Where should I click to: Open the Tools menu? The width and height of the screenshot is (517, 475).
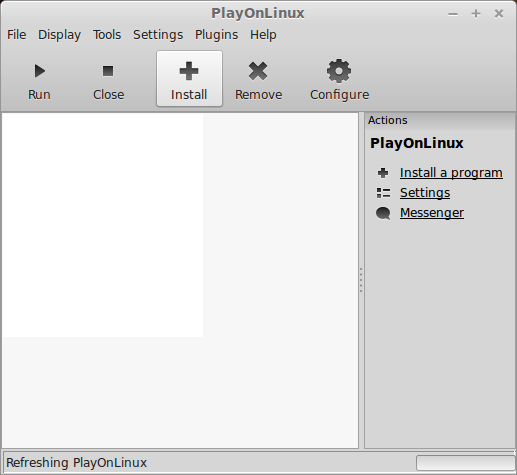point(107,35)
